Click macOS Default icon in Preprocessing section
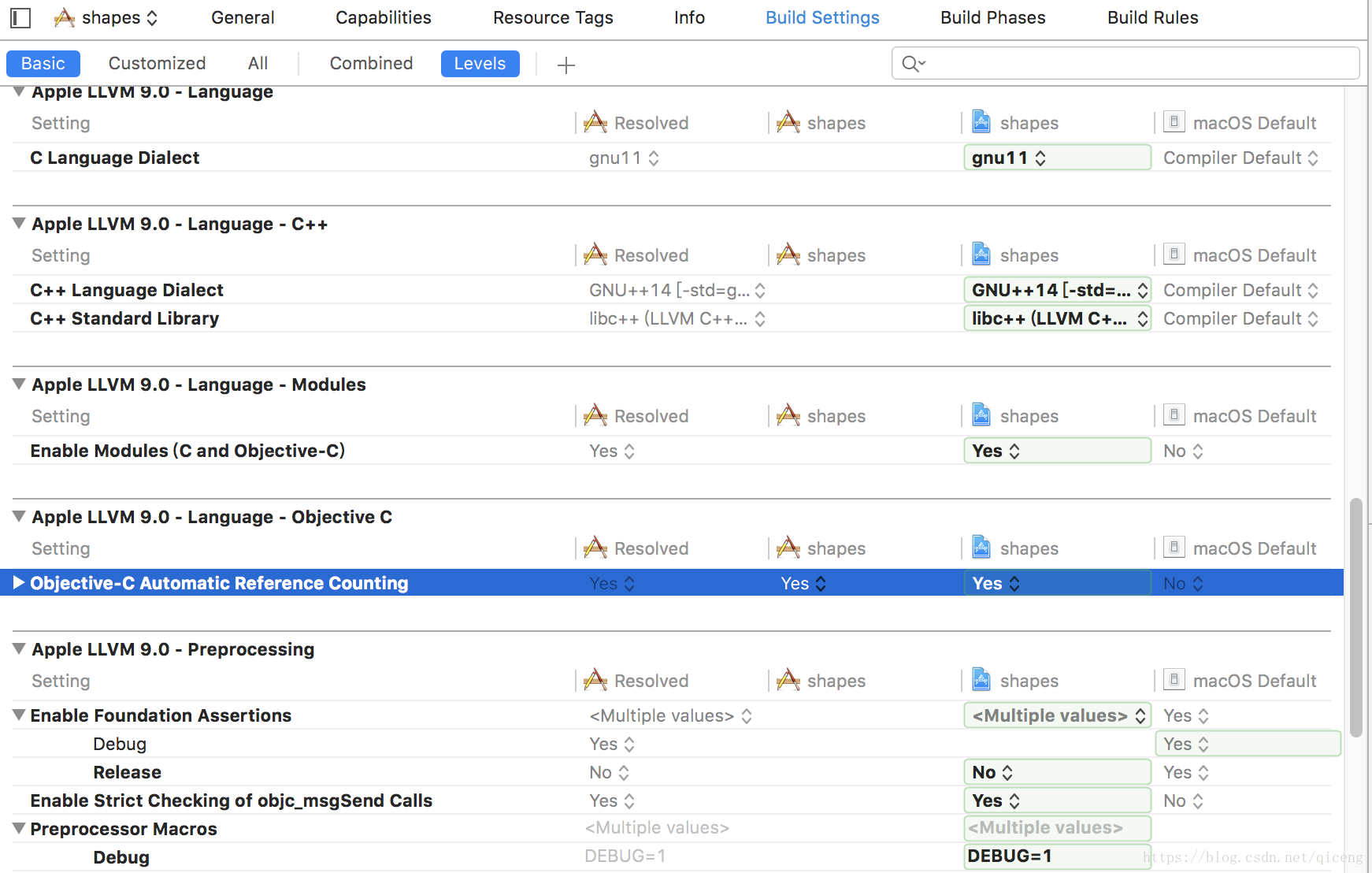 pyautogui.click(x=1174, y=679)
